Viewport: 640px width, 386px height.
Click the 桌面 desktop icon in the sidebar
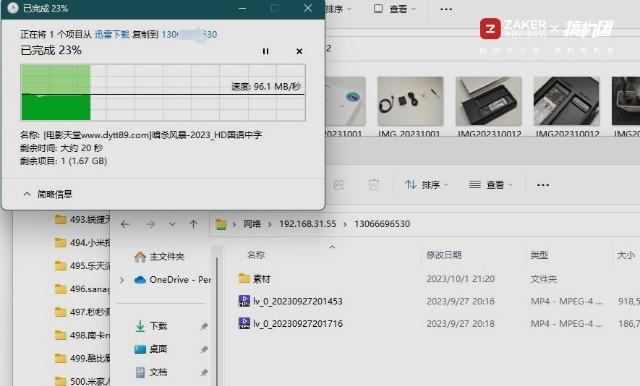(x=140, y=349)
